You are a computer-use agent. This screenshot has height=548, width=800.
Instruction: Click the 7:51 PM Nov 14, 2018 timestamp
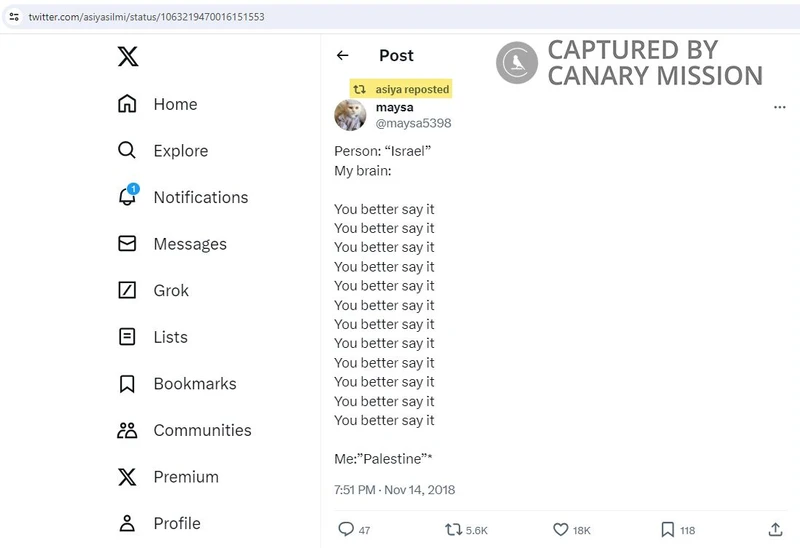pos(394,490)
